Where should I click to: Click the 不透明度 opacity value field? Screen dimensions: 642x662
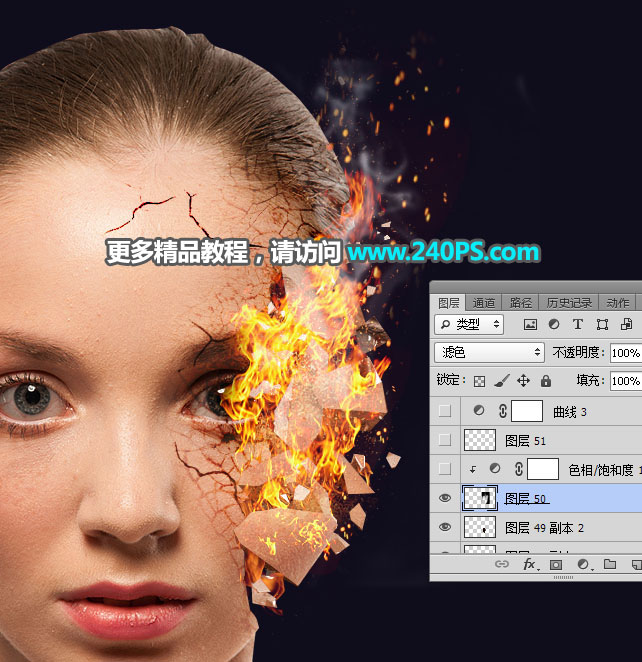click(626, 353)
